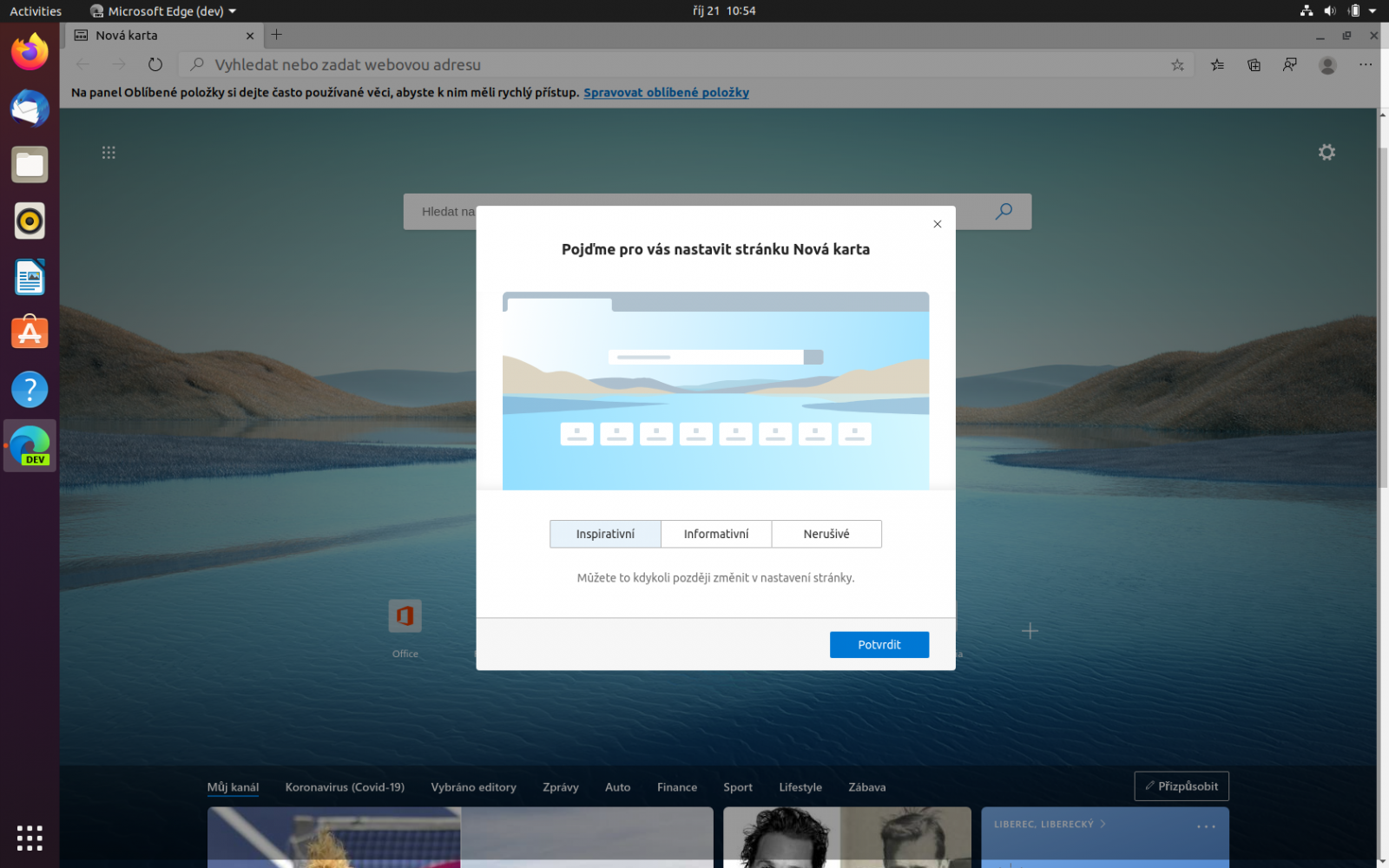Click the add to favorites star icon

point(1177,64)
